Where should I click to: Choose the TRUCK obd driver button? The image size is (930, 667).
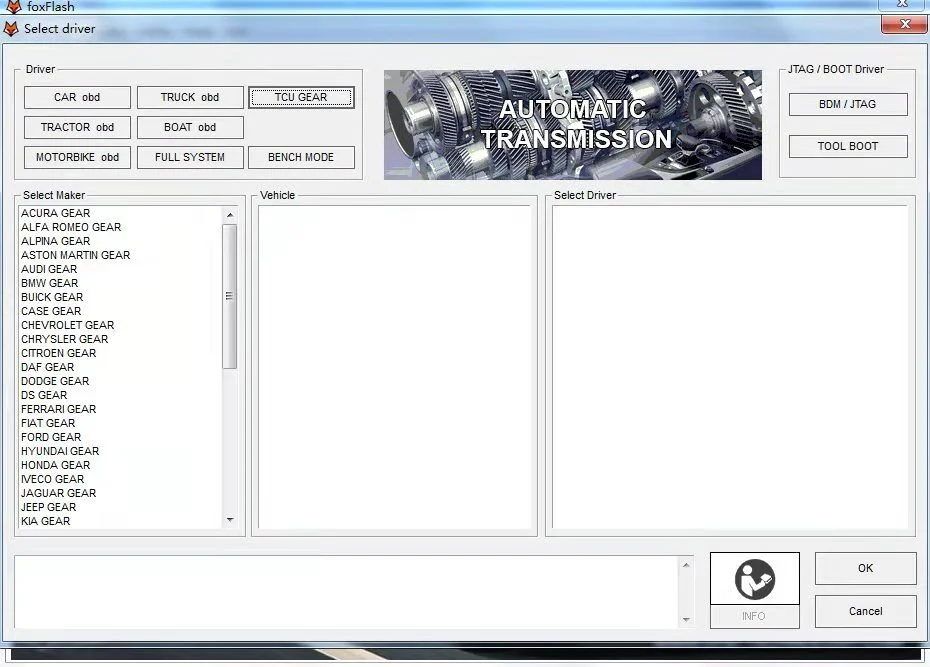pos(190,97)
